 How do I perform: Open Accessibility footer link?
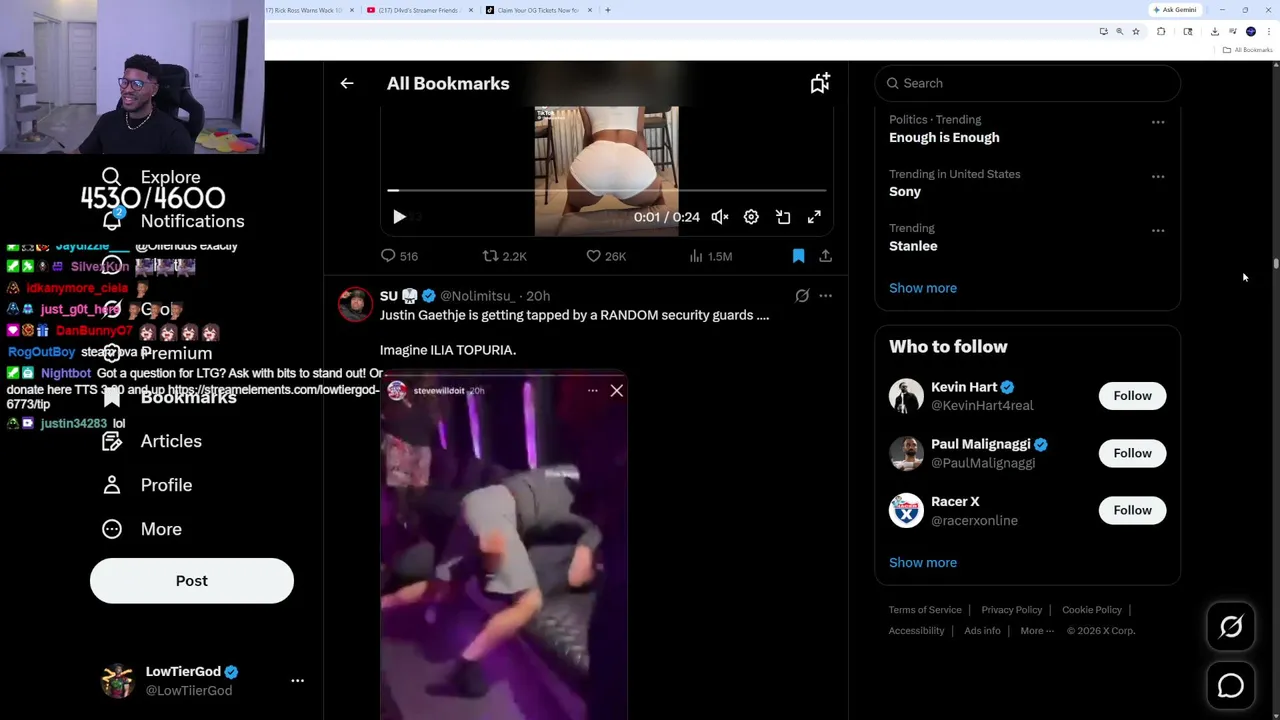pyautogui.click(x=916, y=631)
